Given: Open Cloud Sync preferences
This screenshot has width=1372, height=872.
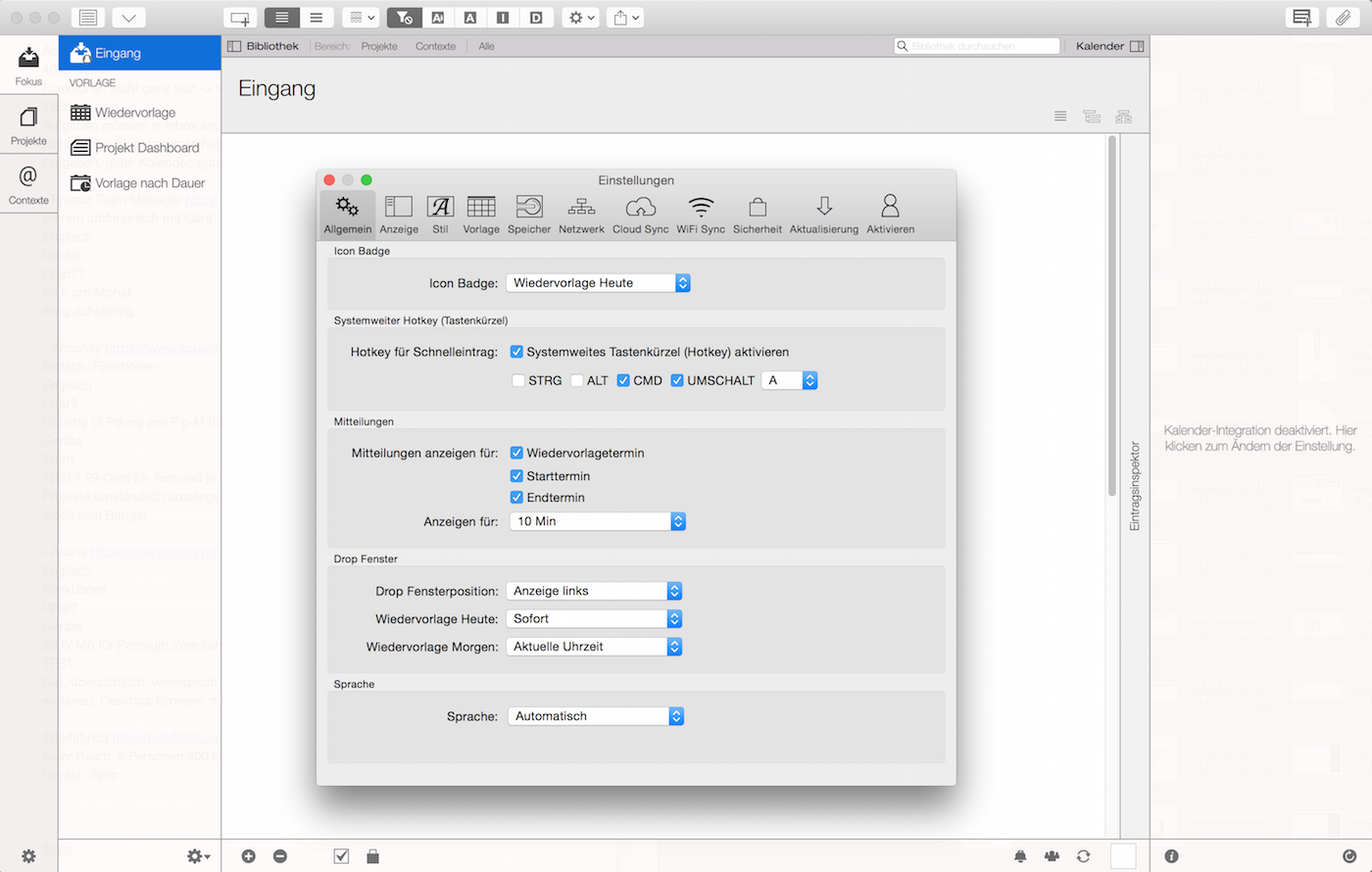Looking at the screenshot, I should (641, 215).
